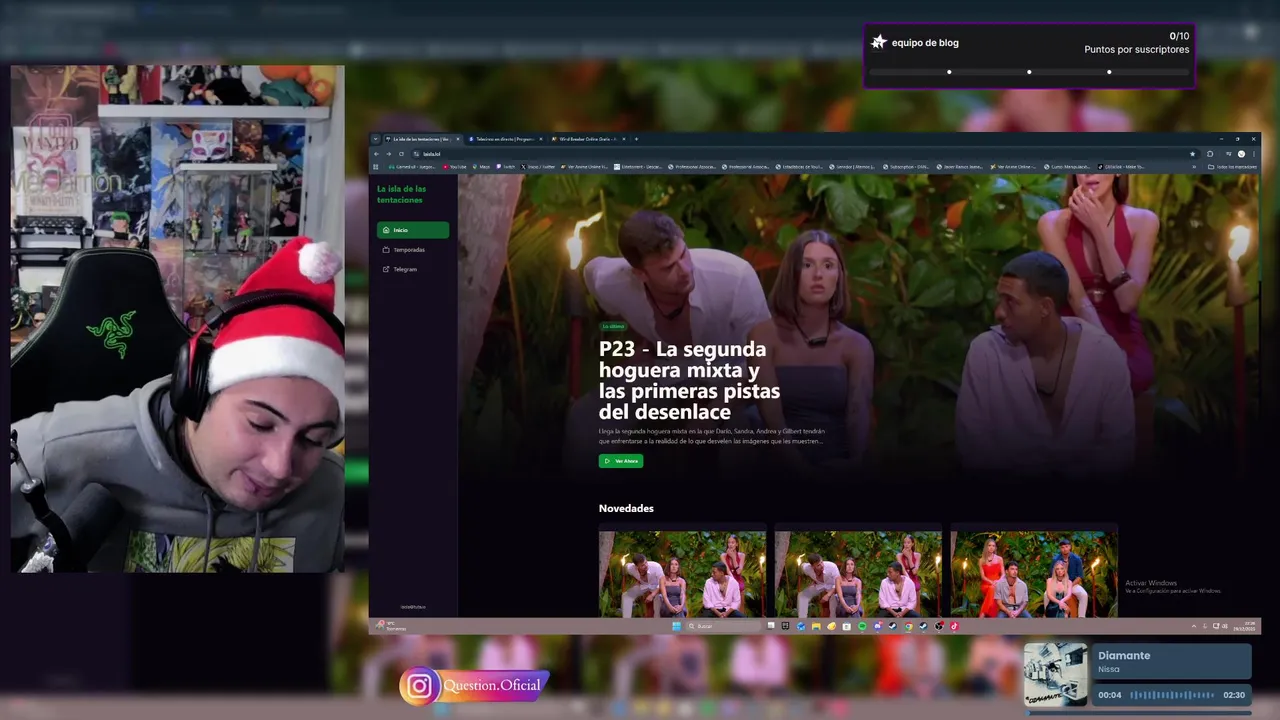Click the taskbar Buscar search box
1280x720 pixels.
click(x=726, y=626)
